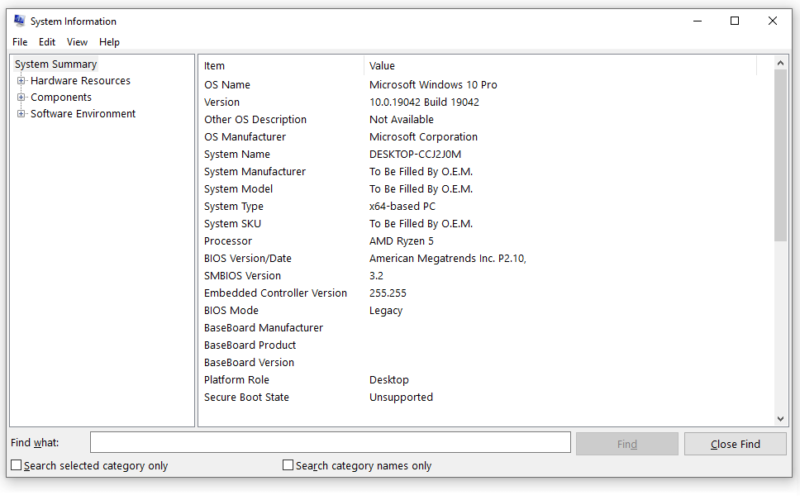Click the Item column header

click(281, 66)
